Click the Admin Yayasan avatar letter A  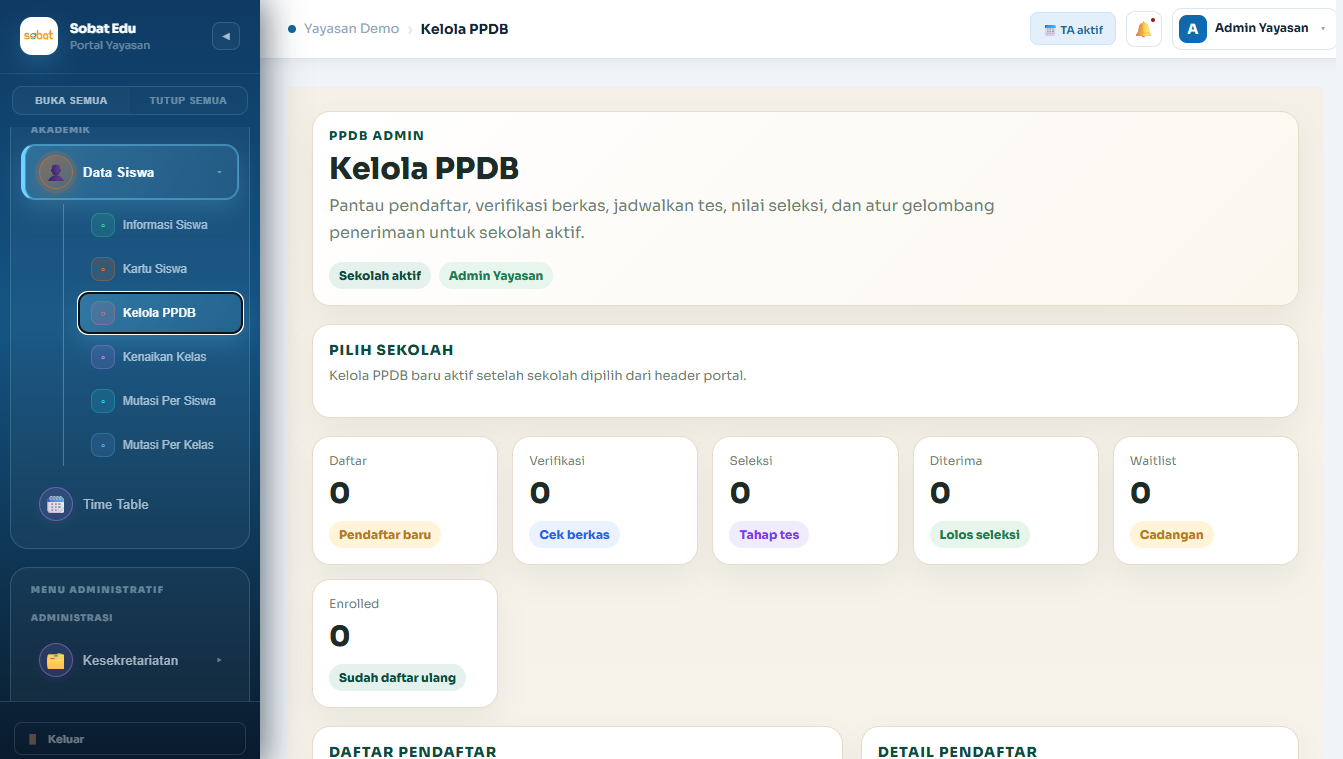tap(1193, 29)
